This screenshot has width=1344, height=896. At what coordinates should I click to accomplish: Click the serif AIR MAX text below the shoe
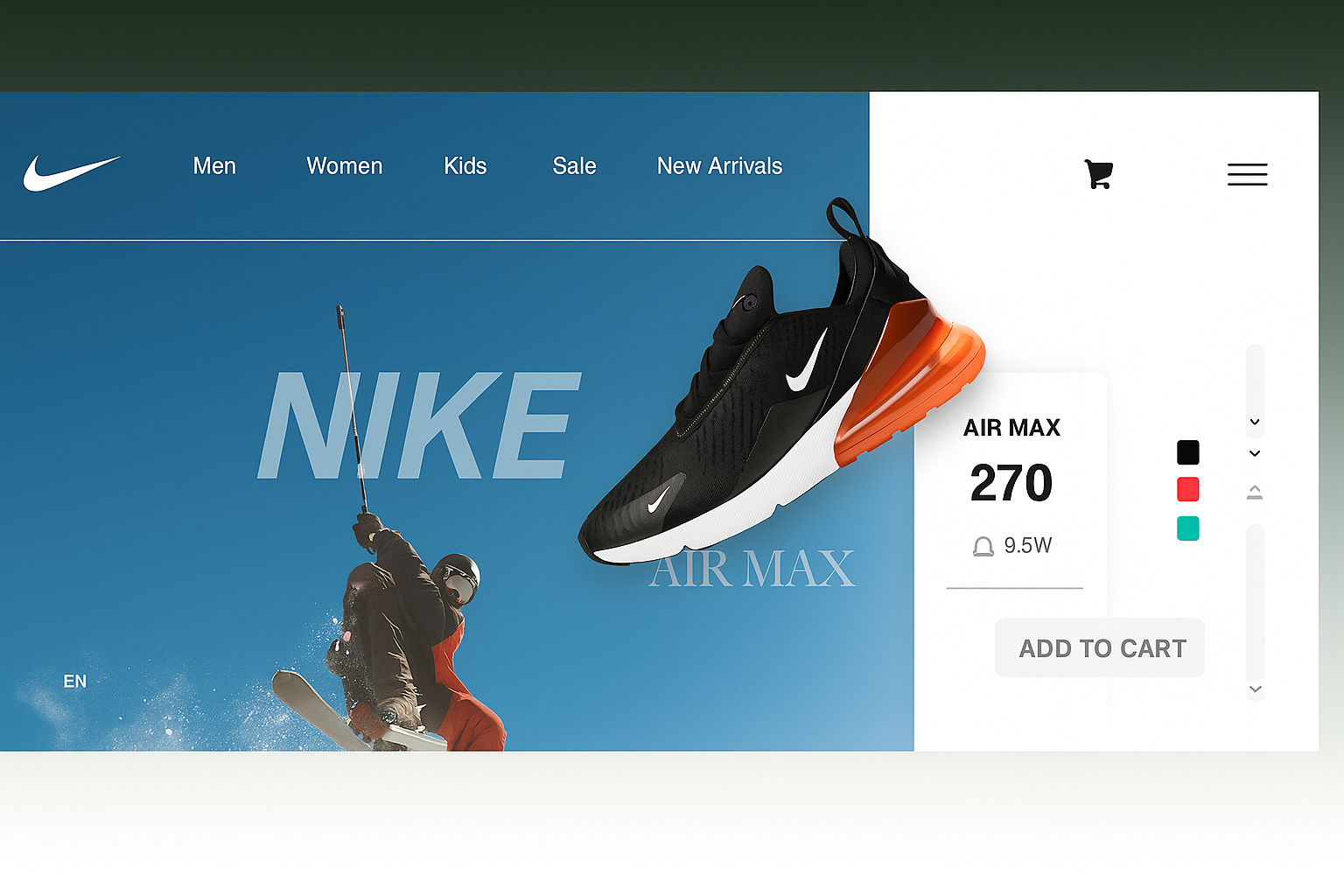[x=752, y=569]
